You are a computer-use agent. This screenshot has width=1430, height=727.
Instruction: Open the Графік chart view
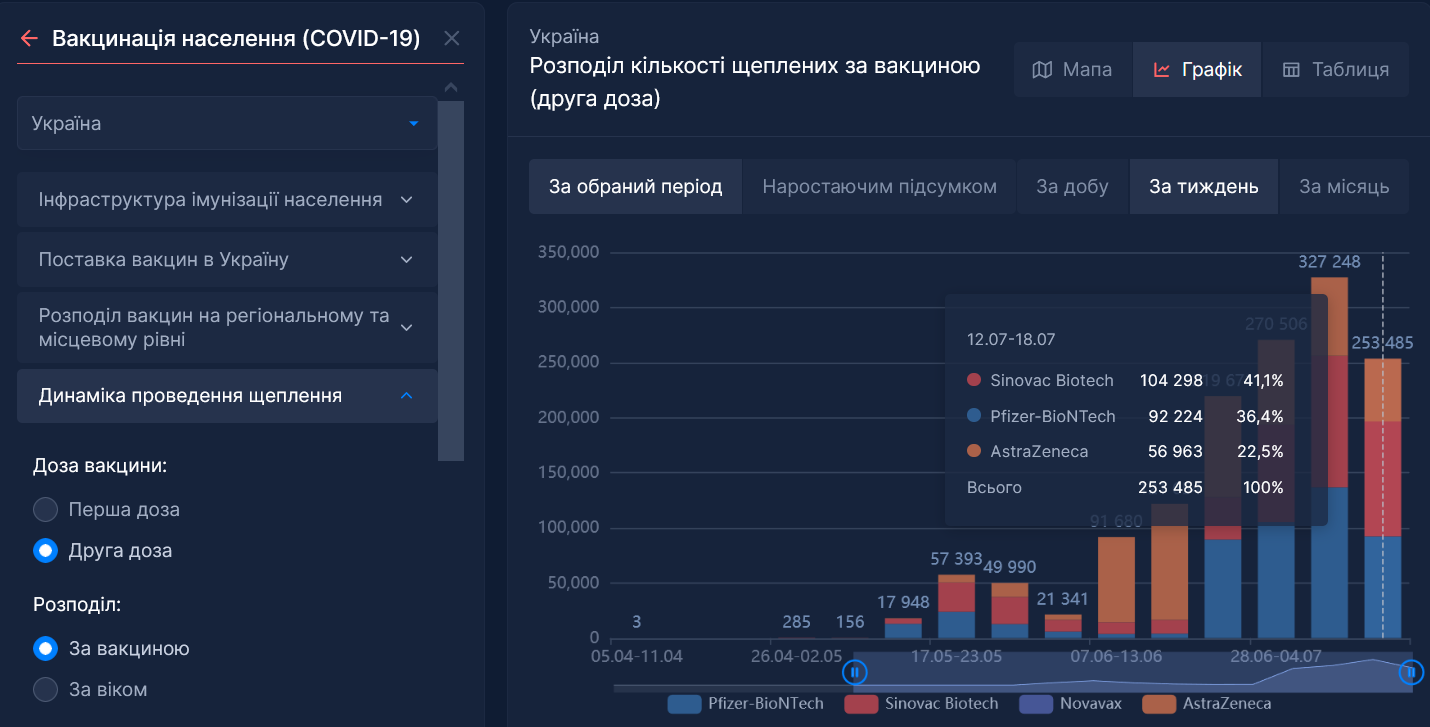[x=1197, y=70]
